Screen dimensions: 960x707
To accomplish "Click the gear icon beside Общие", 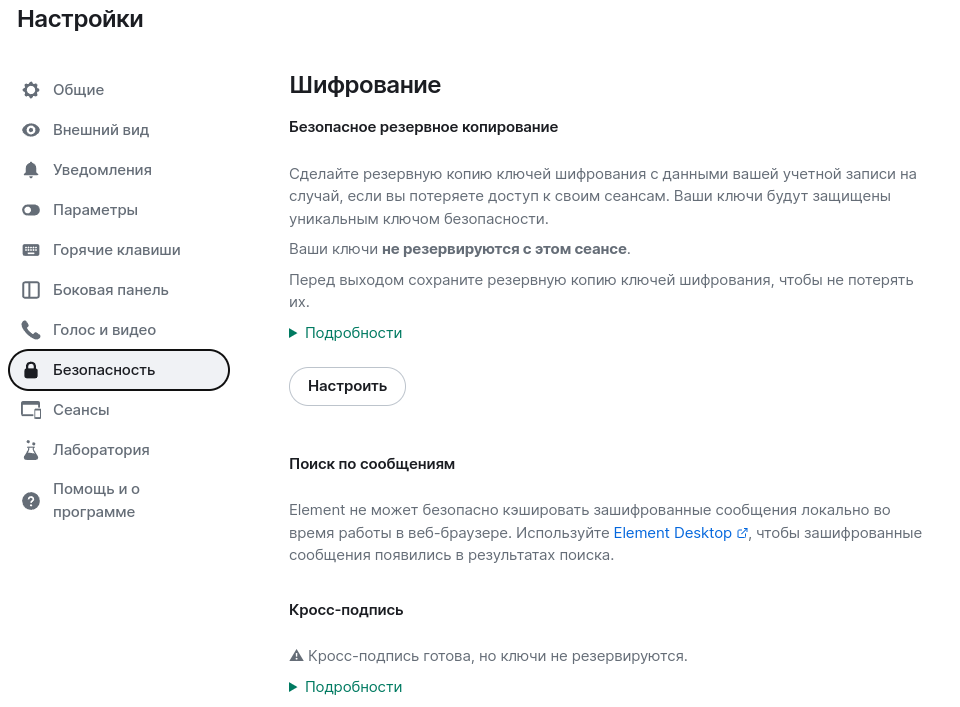I will click(31, 90).
